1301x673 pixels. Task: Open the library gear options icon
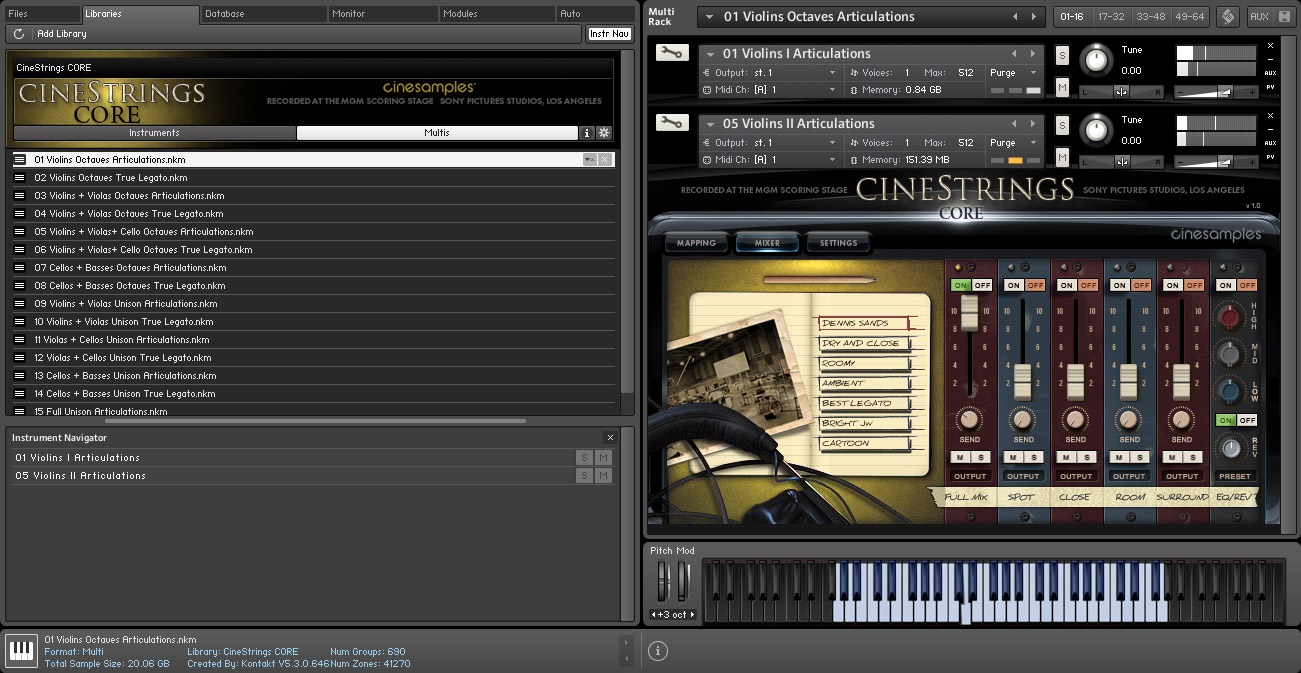tap(603, 133)
